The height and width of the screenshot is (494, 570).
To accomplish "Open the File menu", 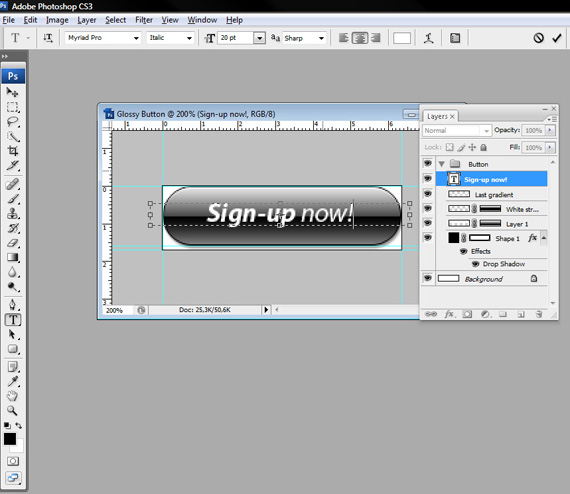I will pyautogui.click(x=8, y=20).
